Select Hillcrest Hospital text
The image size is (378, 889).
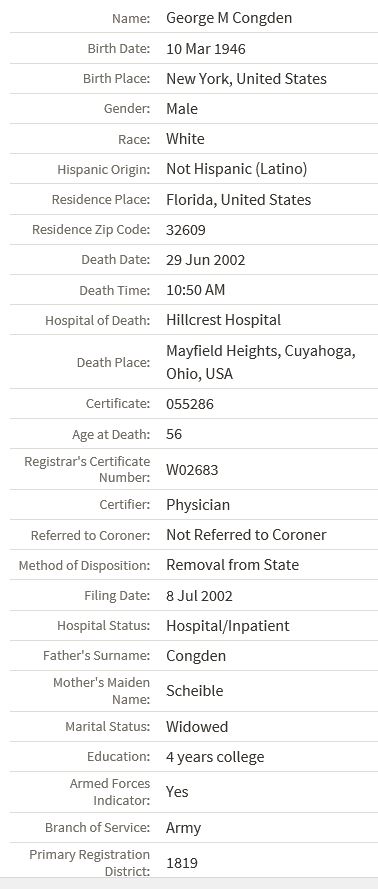[223, 320]
